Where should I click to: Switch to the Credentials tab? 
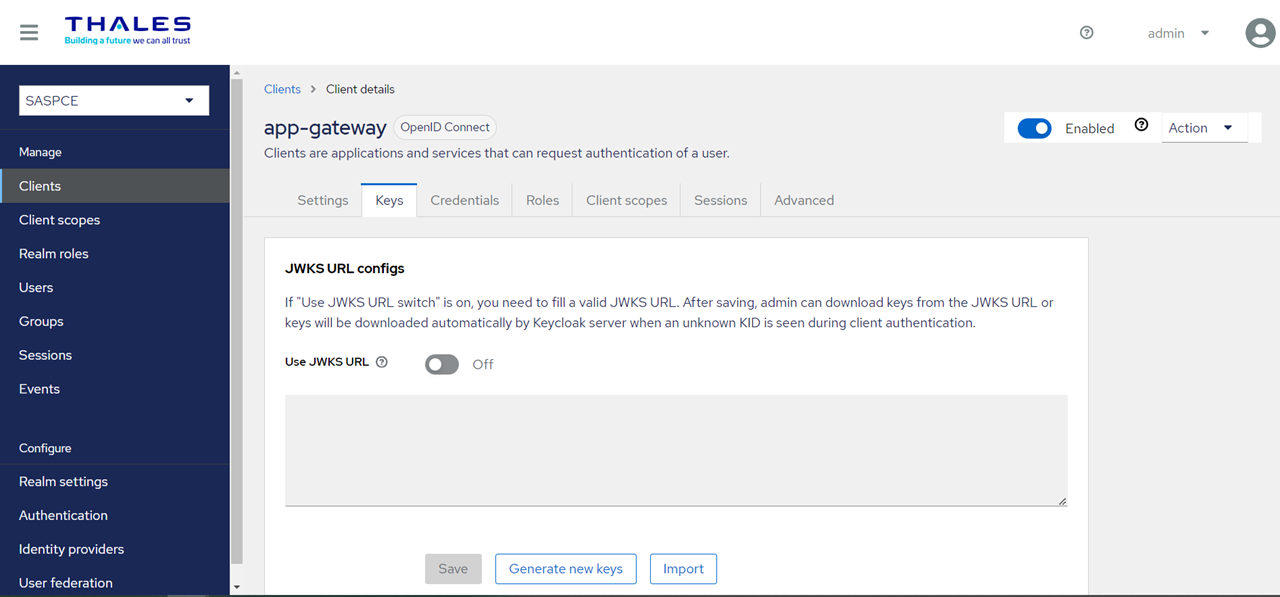pos(464,200)
